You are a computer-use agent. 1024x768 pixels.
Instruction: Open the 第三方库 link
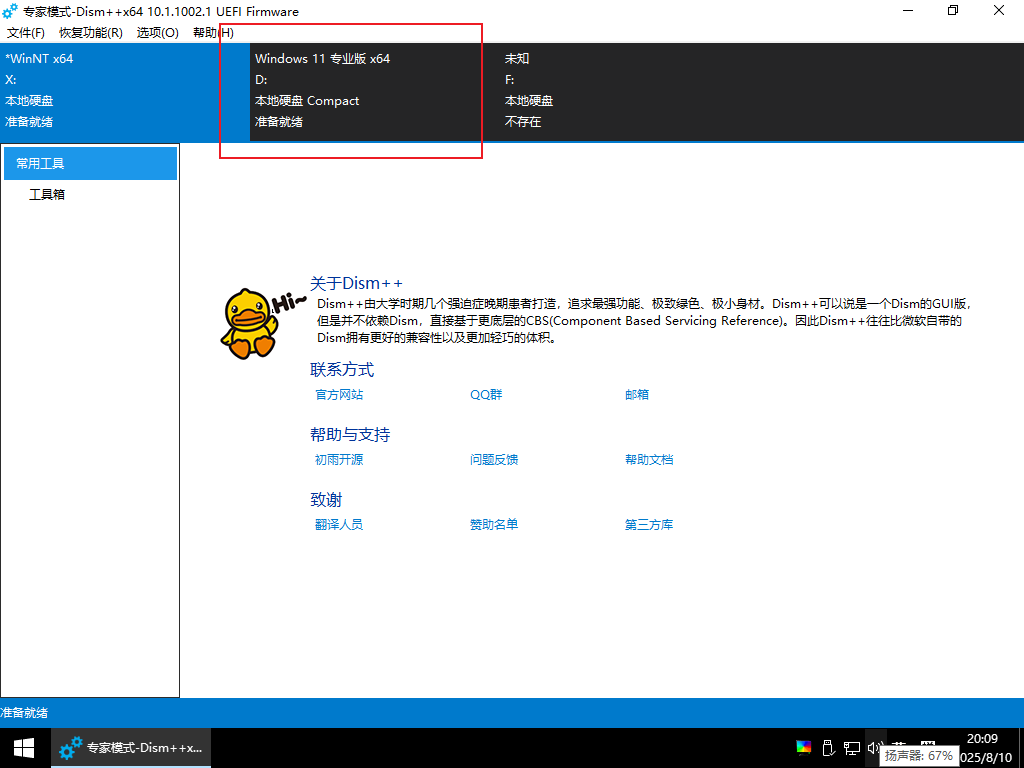(x=649, y=524)
